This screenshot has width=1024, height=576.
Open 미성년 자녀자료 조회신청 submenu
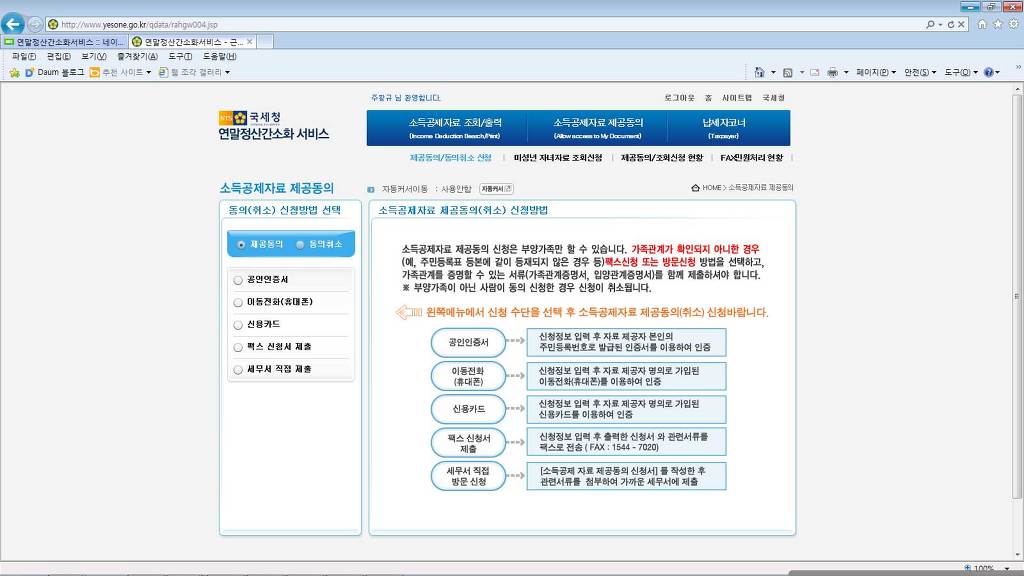558,158
